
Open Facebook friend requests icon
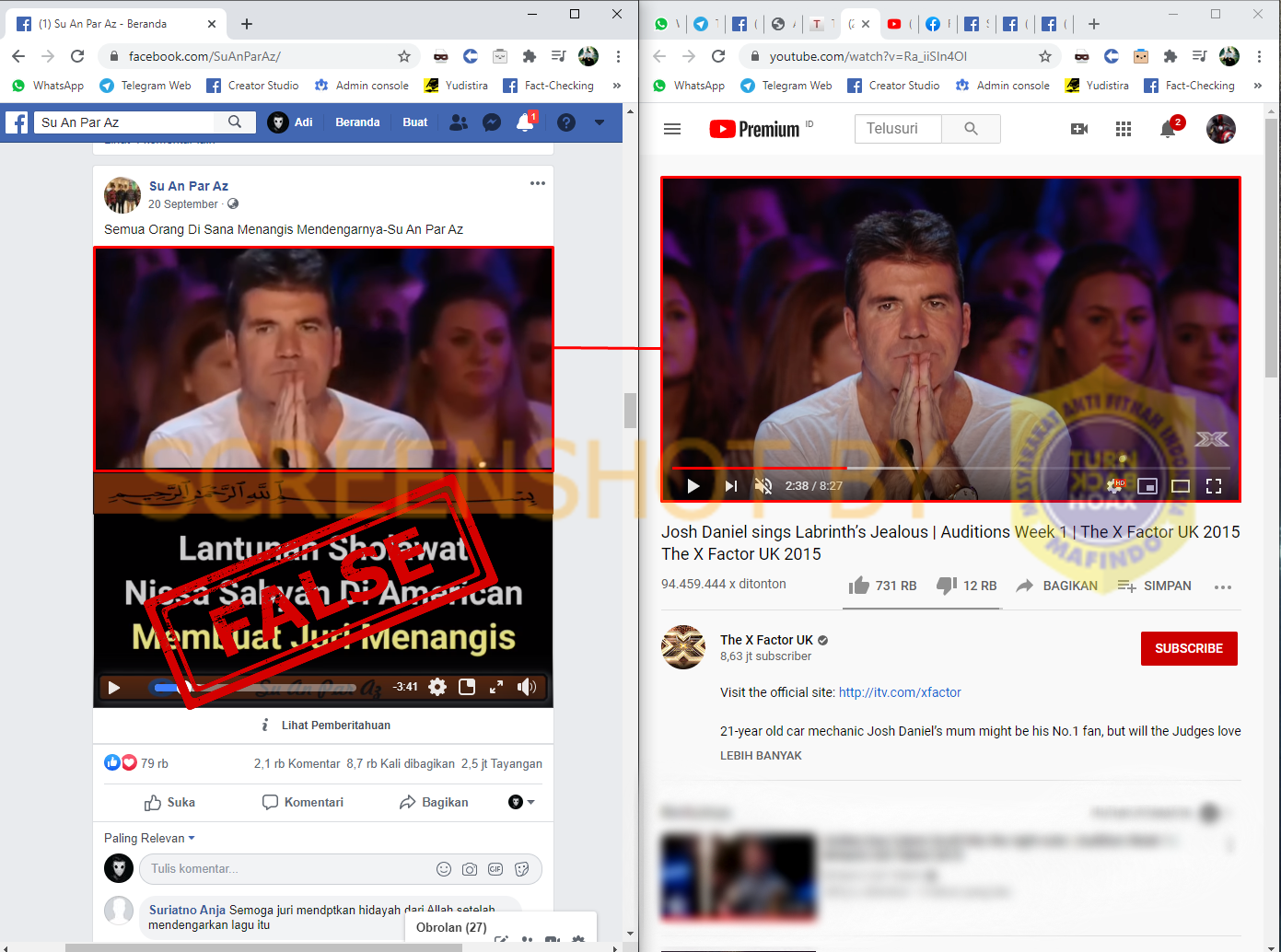pyautogui.click(x=458, y=122)
